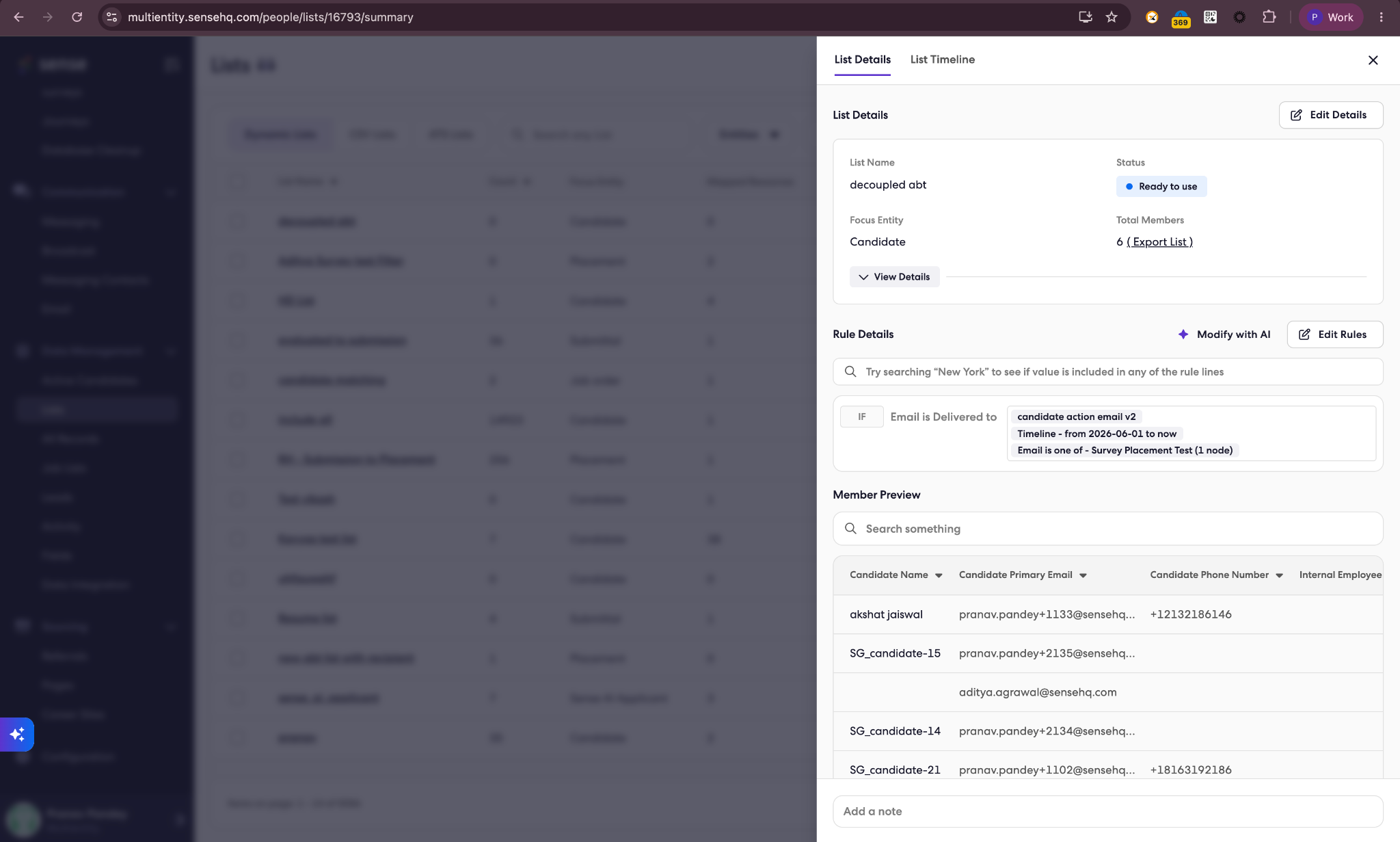Focus the Member Preview search field
The image size is (1400, 842).
coord(1107,529)
